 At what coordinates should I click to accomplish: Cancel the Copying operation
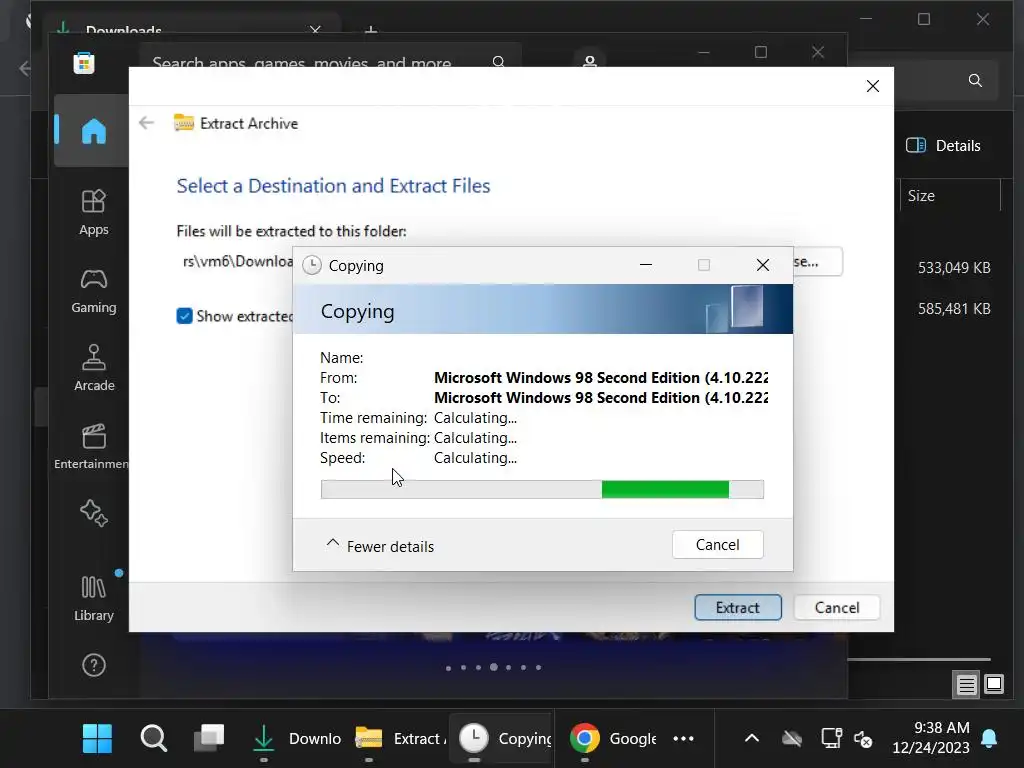(717, 545)
